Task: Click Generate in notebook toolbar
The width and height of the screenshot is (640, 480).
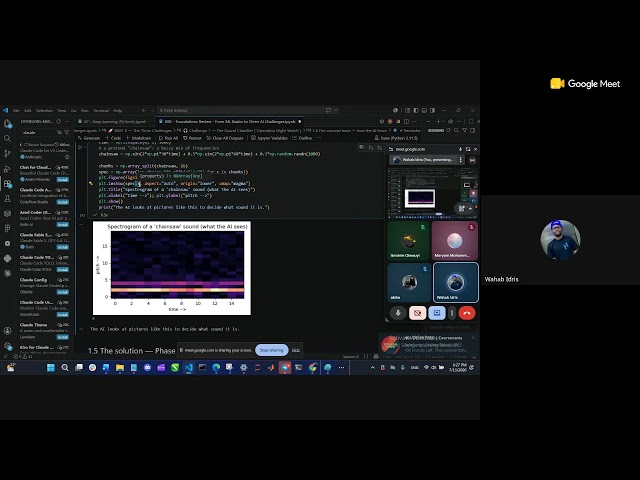Action: 89,138
